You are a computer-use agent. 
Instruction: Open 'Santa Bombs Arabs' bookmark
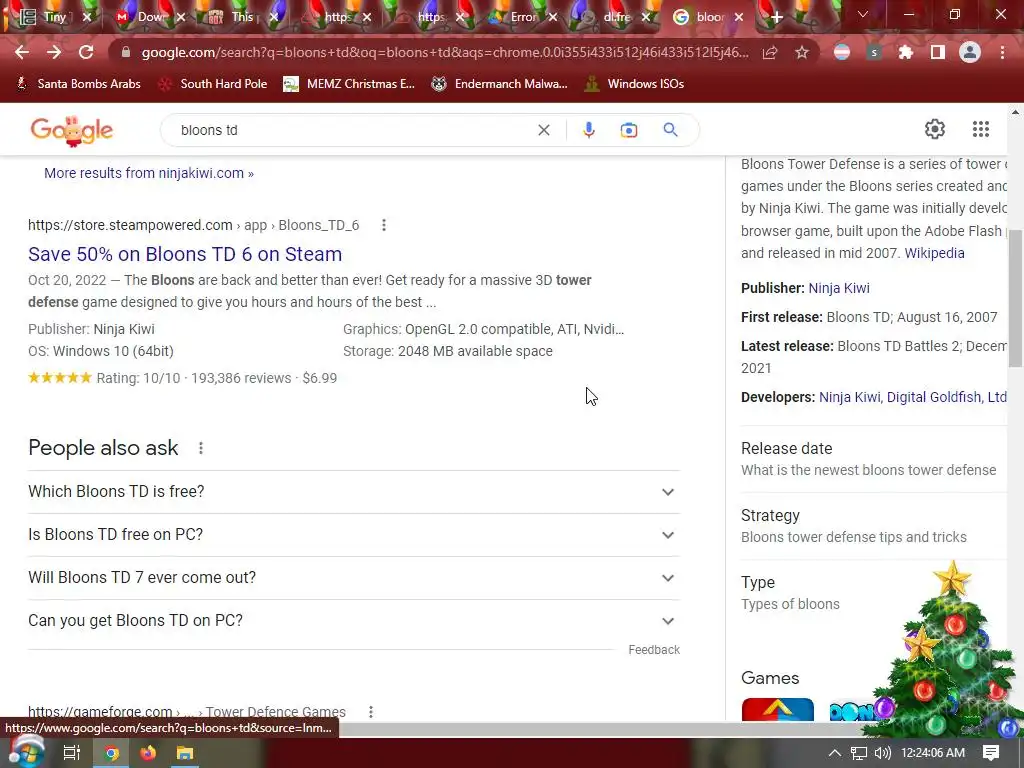78,84
